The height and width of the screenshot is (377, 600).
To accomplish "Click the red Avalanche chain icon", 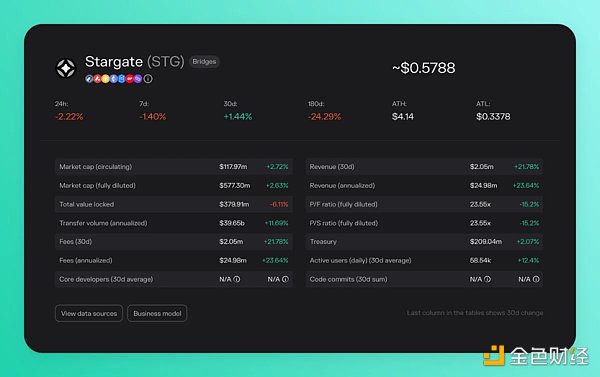I will [97, 79].
